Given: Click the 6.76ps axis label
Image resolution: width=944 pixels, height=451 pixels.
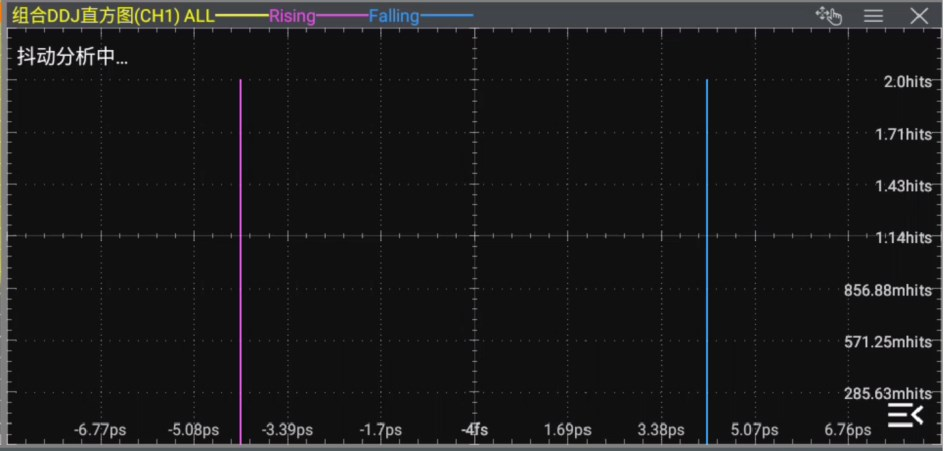Looking at the screenshot, I should point(848,430).
